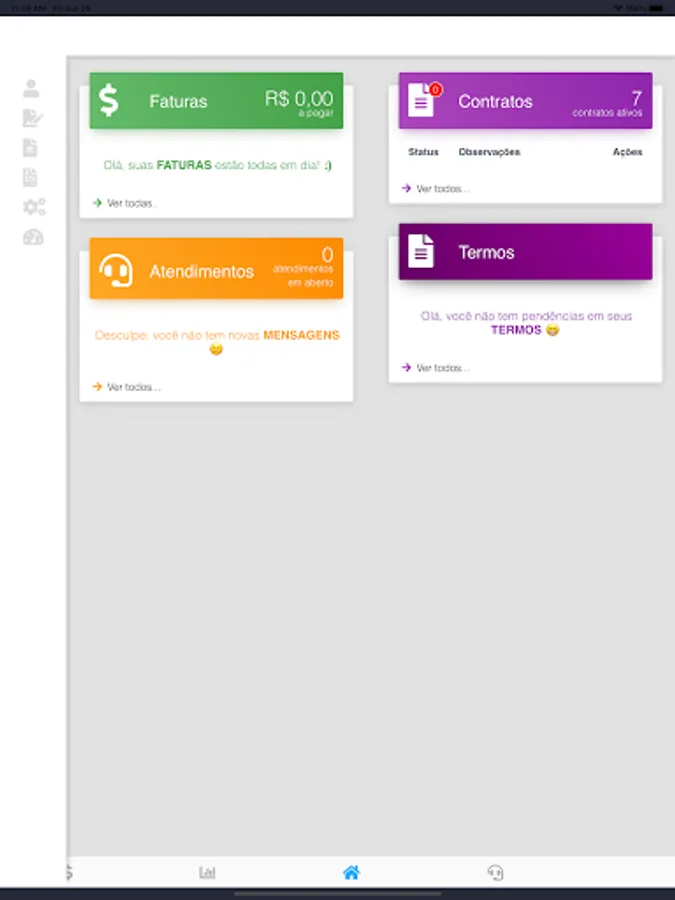Select the edit document sidebar icon
Screen dimensions: 675x900
pyautogui.click(x=33, y=118)
